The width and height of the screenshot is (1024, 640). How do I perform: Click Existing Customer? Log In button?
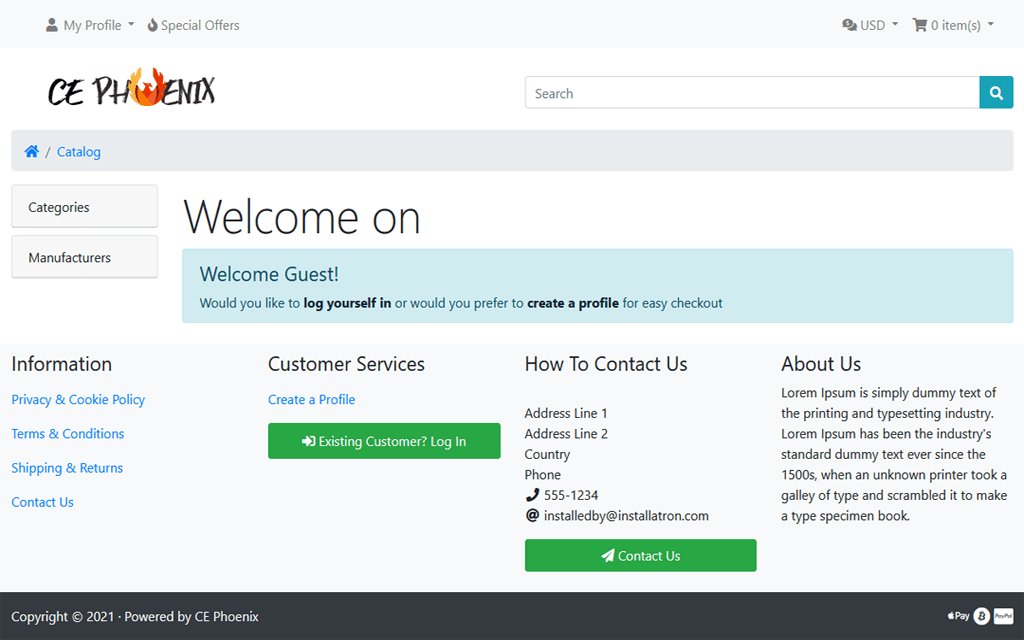(x=384, y=441)
